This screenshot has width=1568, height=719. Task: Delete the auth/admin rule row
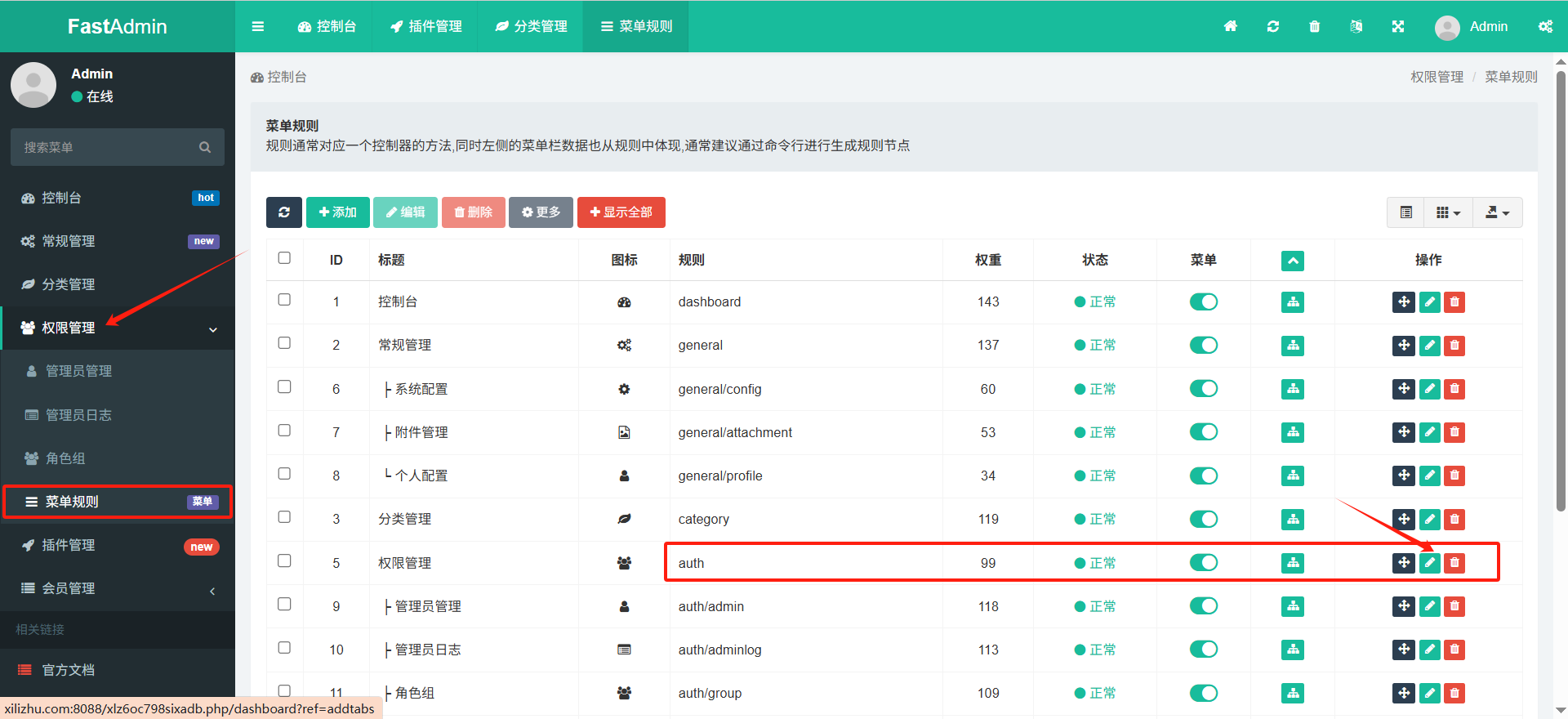click(x=1454, y=606)
